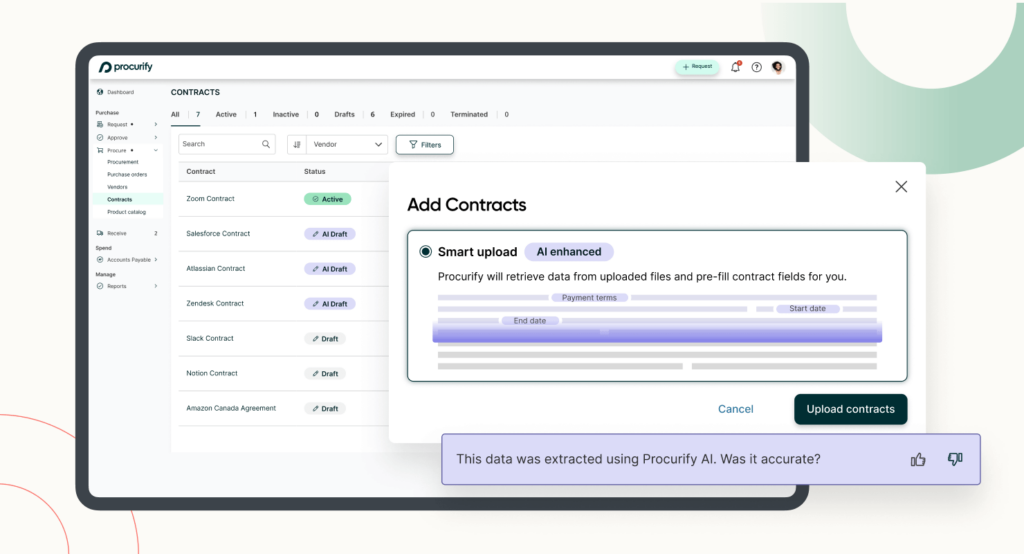Open the user profile avatar
1024x554 pixels.
coord(777,67)
